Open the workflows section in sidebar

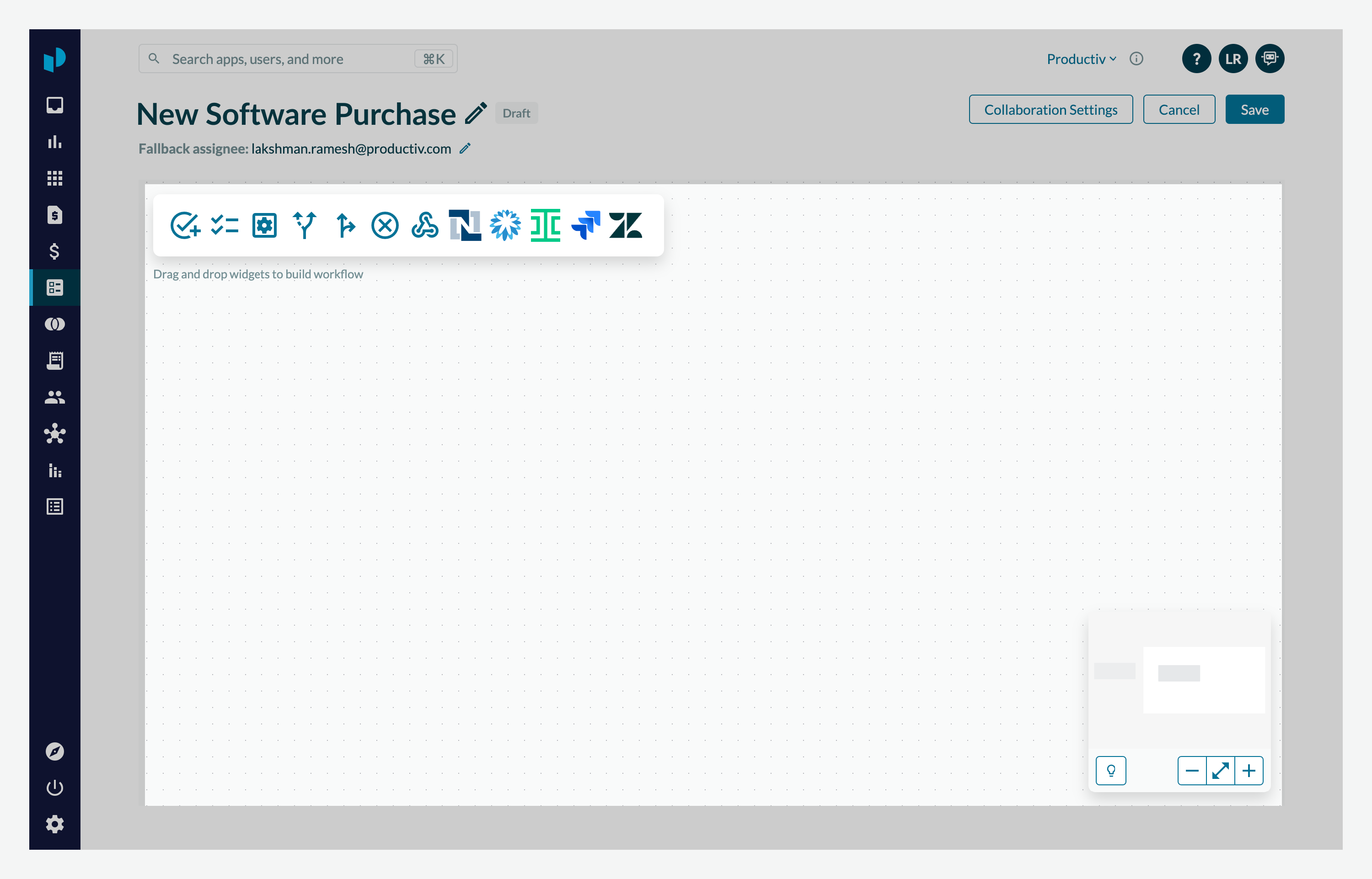(x=55, y=288)
